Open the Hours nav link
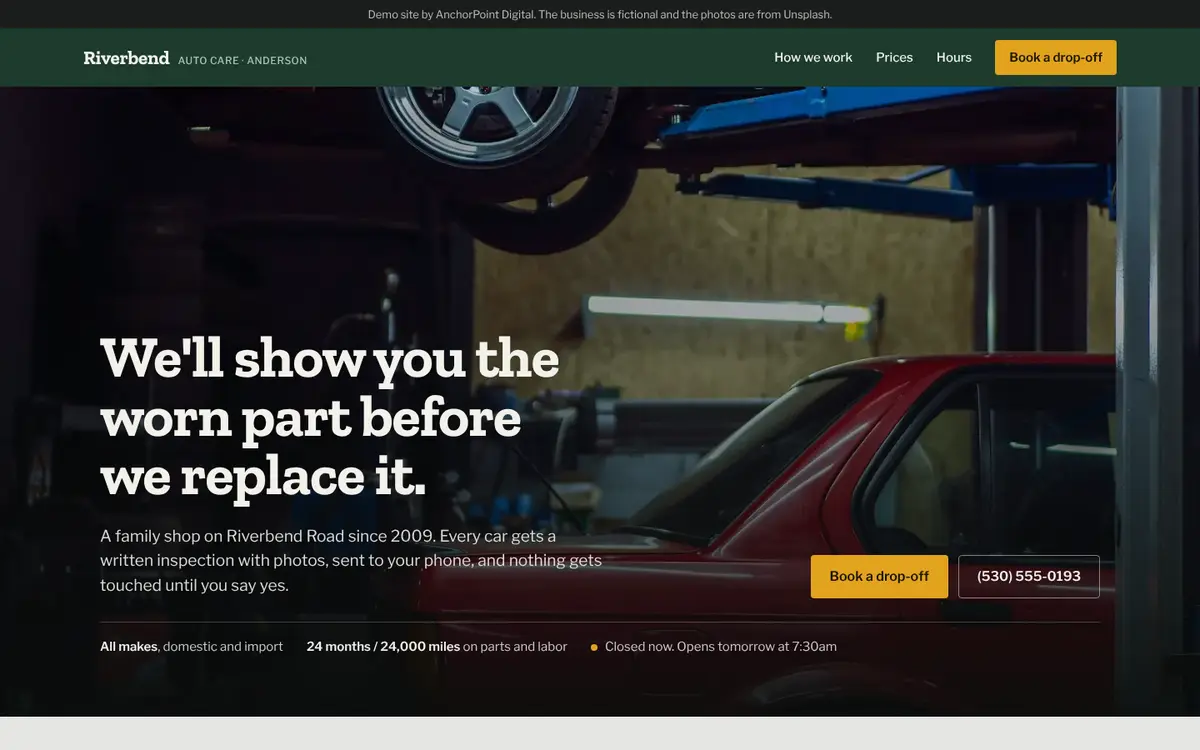The height and width of the screenshot is (750, 1200). pos(954,57)
